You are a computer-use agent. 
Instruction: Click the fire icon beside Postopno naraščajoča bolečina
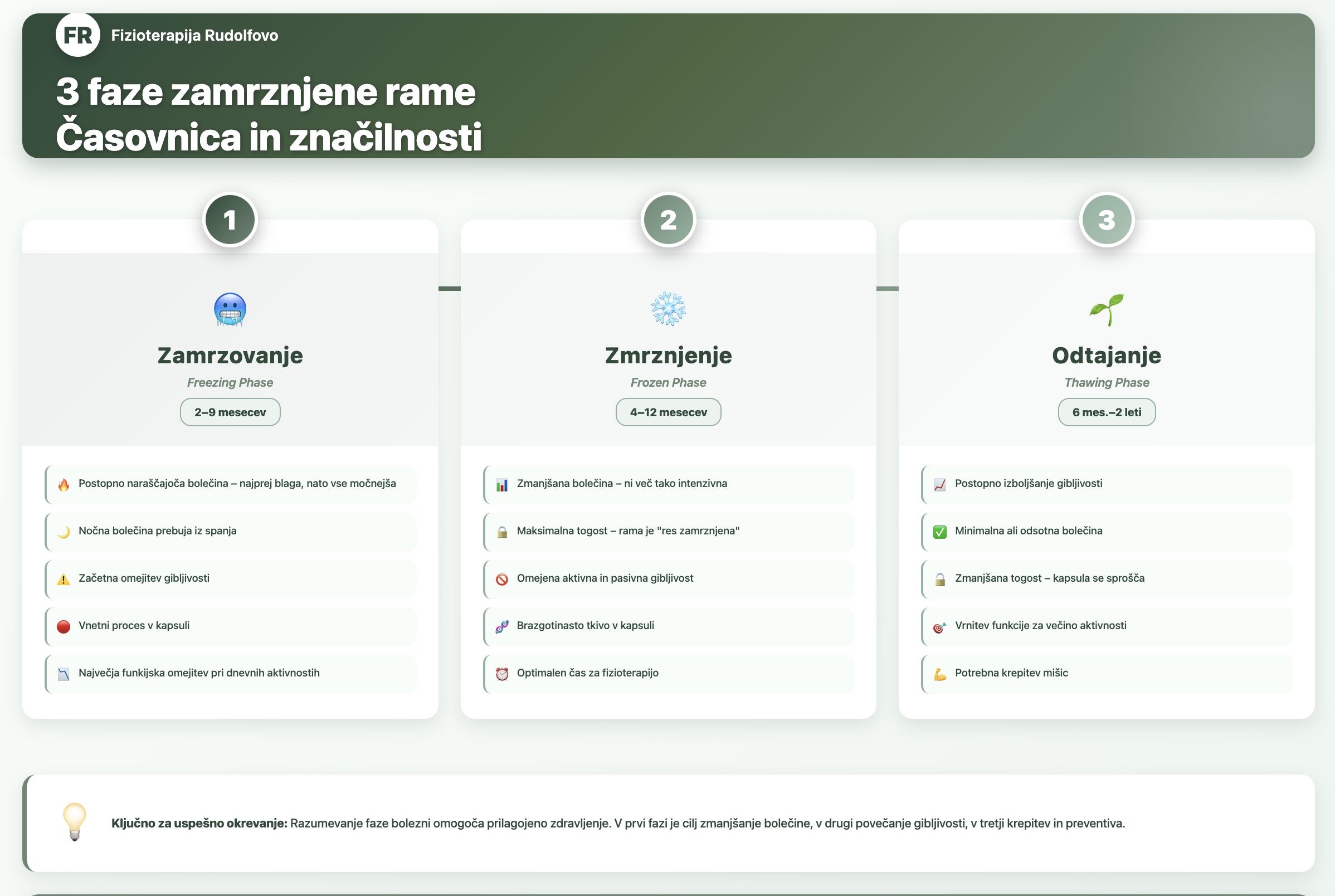click(64, 485)
